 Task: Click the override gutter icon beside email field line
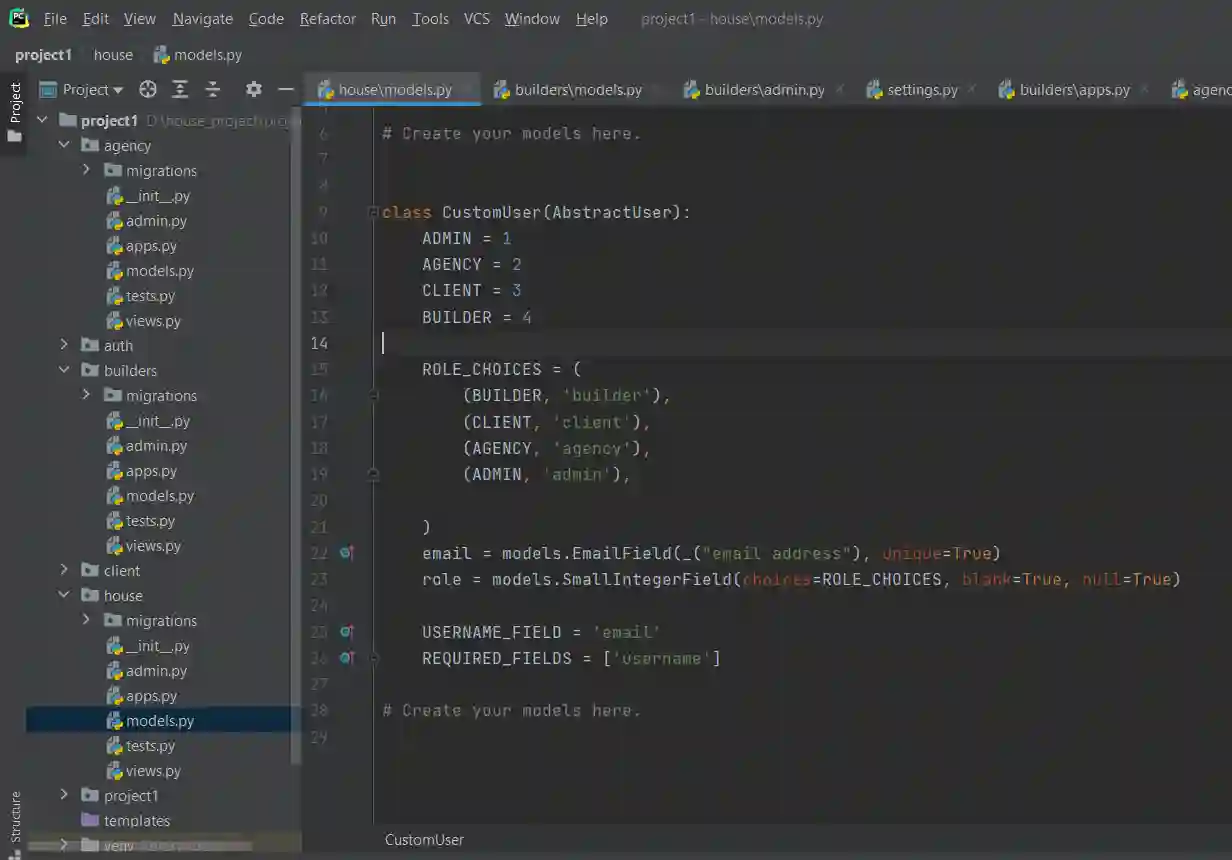pyautogui.click(x=346, y=552)
